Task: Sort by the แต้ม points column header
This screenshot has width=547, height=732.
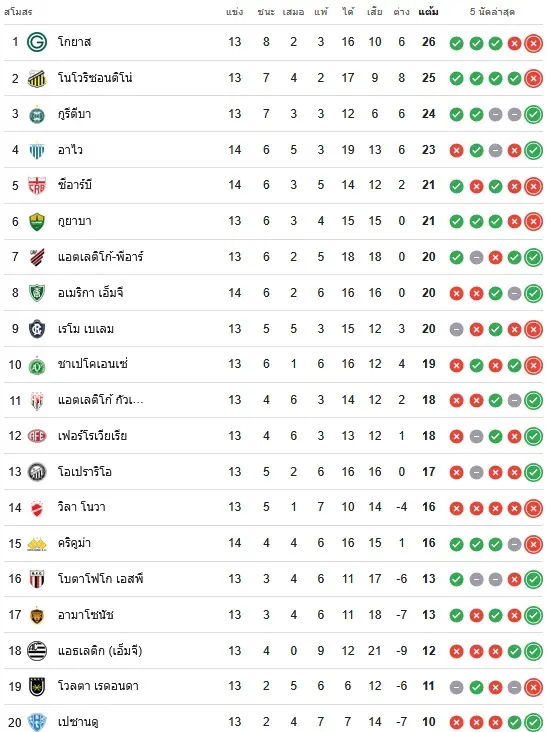Action: (428, 12)
